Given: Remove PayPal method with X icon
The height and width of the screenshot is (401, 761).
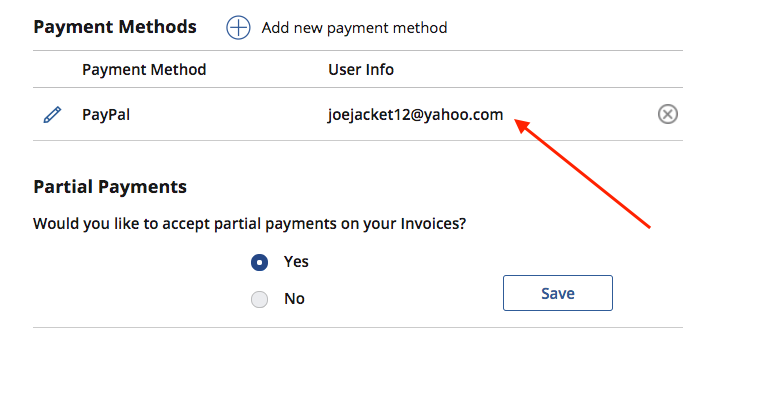Looking at the screenshot, I should pos(668,115).
